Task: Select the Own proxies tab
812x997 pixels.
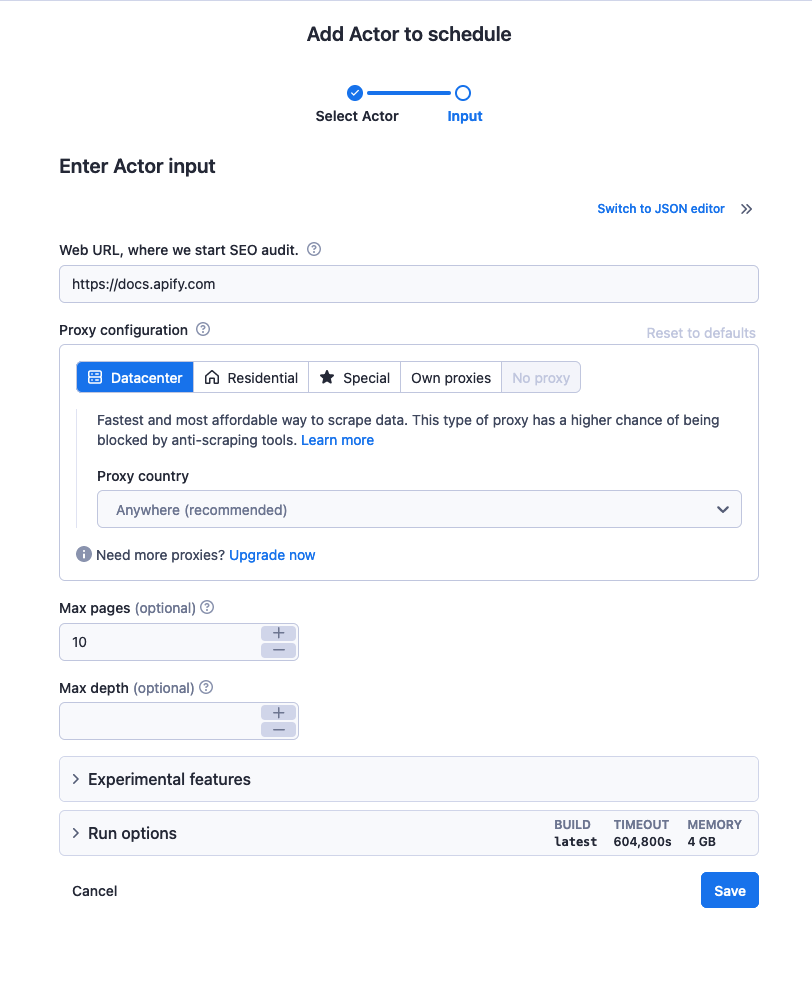Action: click(x=451, y=377)
